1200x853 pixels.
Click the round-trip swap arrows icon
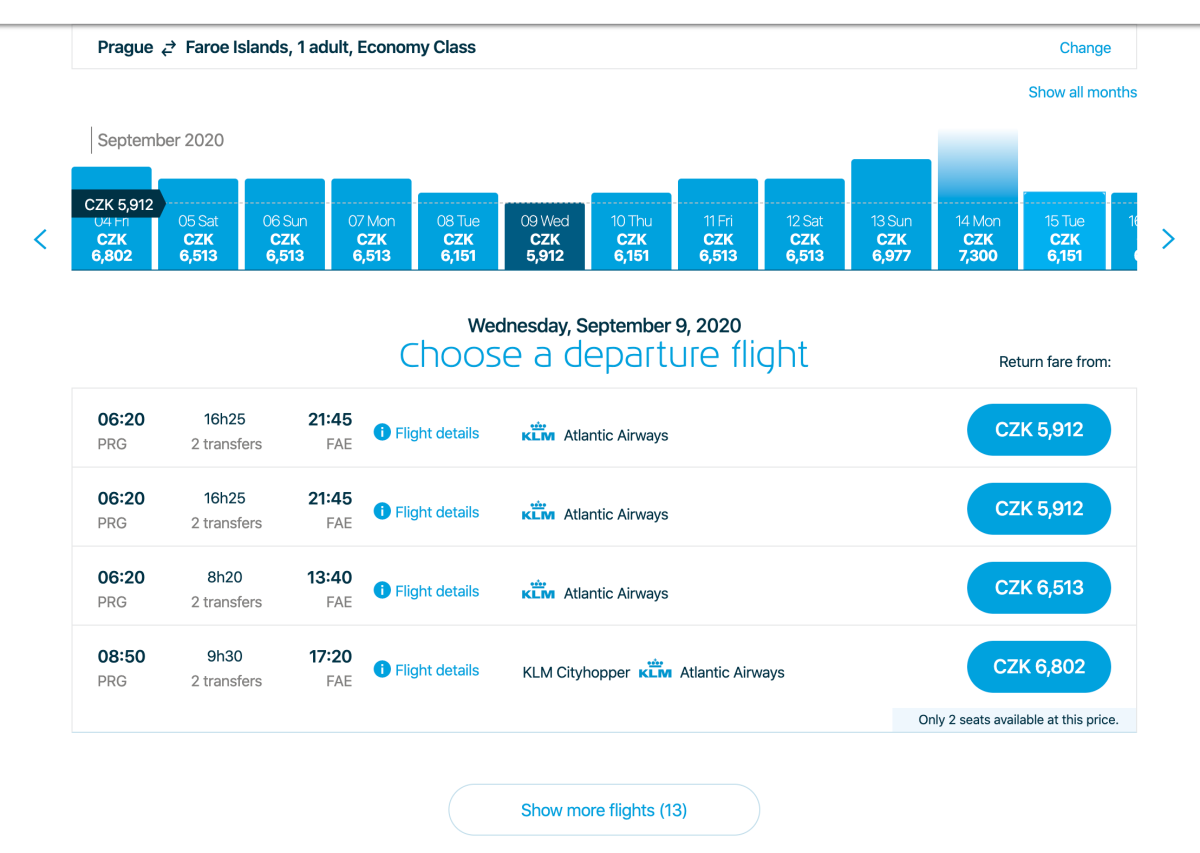[169, 48]
